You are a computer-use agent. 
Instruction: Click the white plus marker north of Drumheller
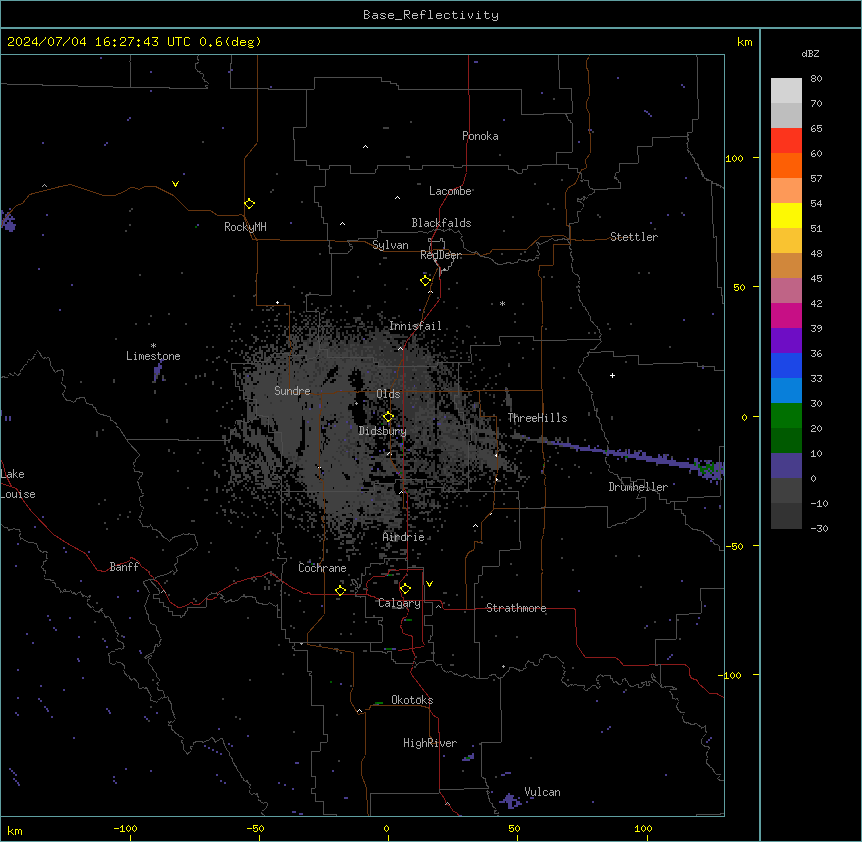pos(612,375)
